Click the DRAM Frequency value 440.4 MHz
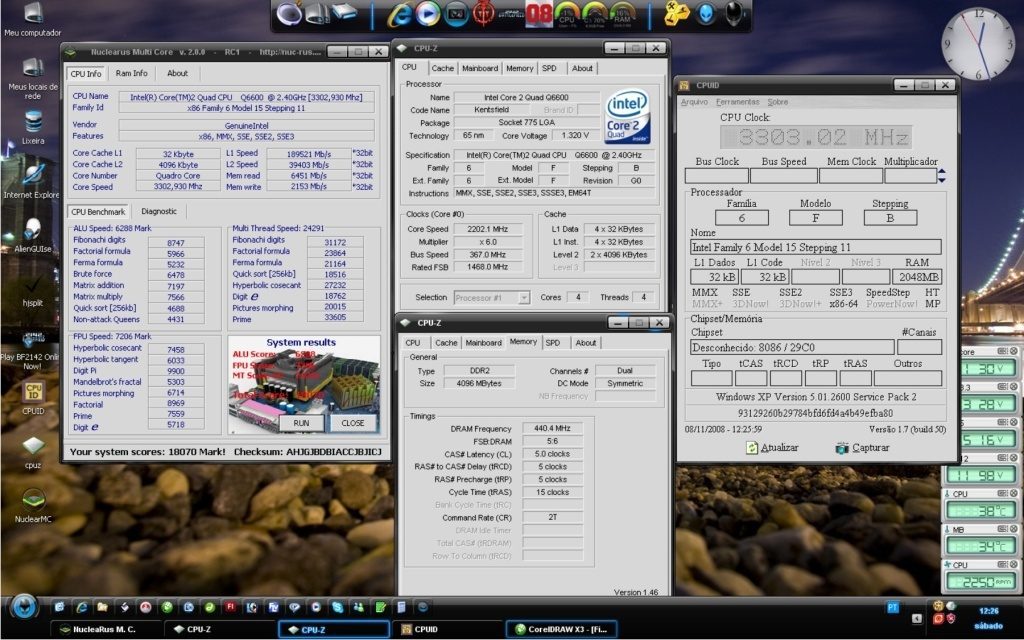Viewport: 1024px width, 640px height. tap(552, 429)
